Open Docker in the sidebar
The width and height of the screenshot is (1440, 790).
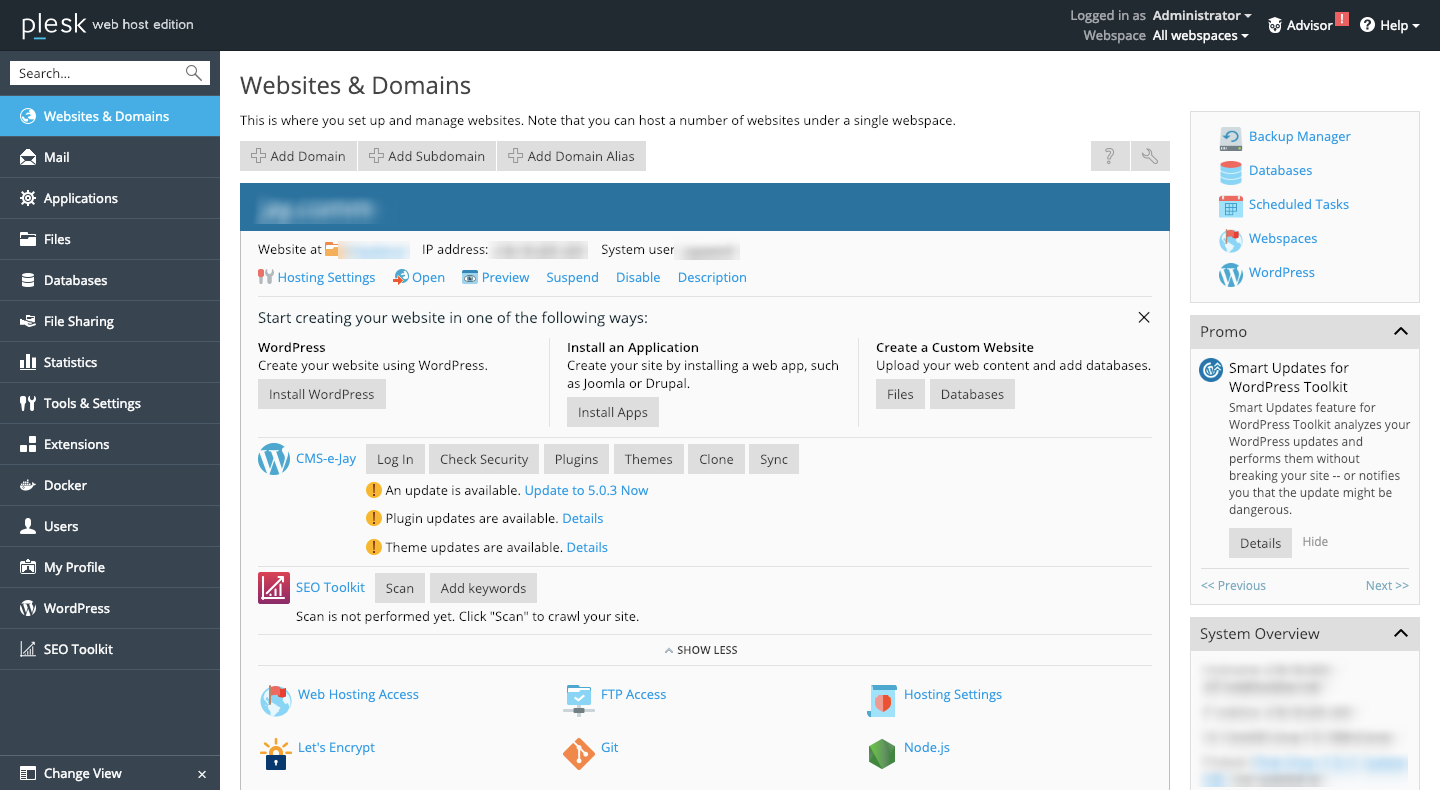tap(110, 485)
